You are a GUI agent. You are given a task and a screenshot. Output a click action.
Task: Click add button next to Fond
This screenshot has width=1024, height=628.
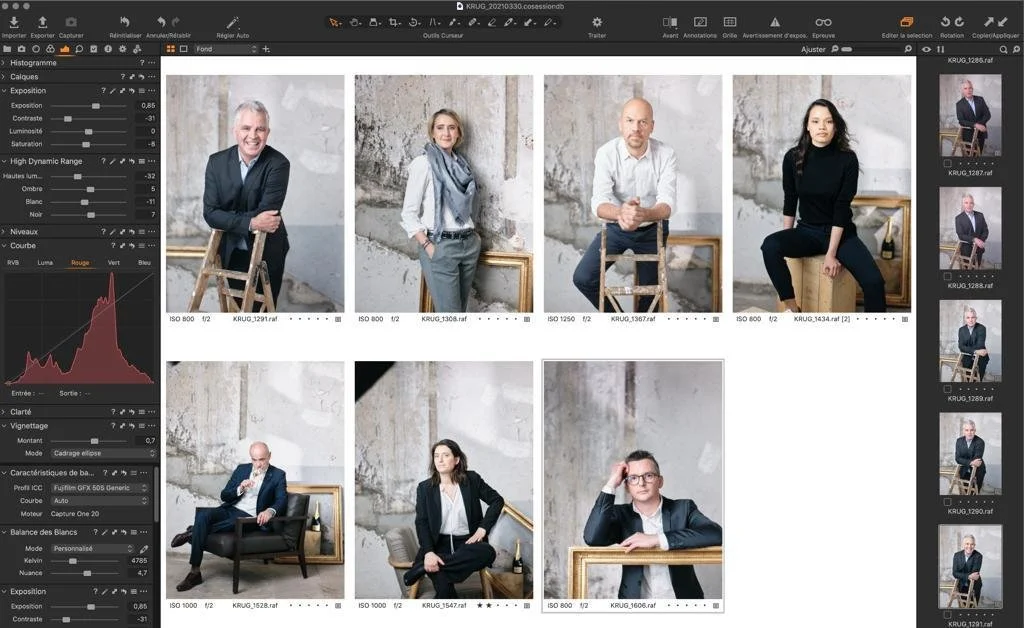(x=266, y=49)
